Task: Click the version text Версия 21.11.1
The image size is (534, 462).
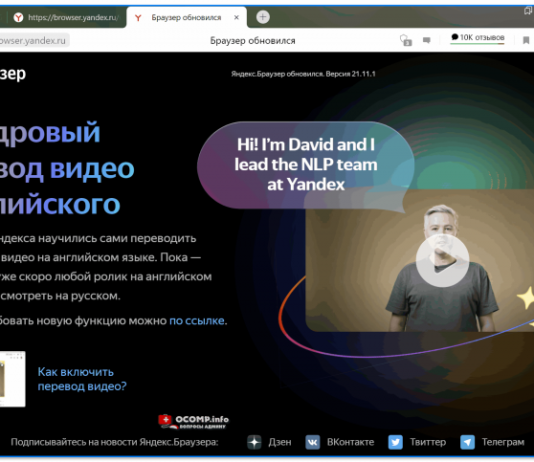Action: pos(350,74)
